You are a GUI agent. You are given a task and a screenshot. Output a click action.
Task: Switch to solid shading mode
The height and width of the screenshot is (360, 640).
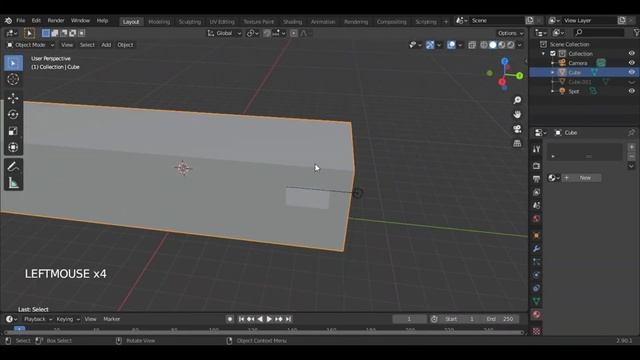point(493,45)
